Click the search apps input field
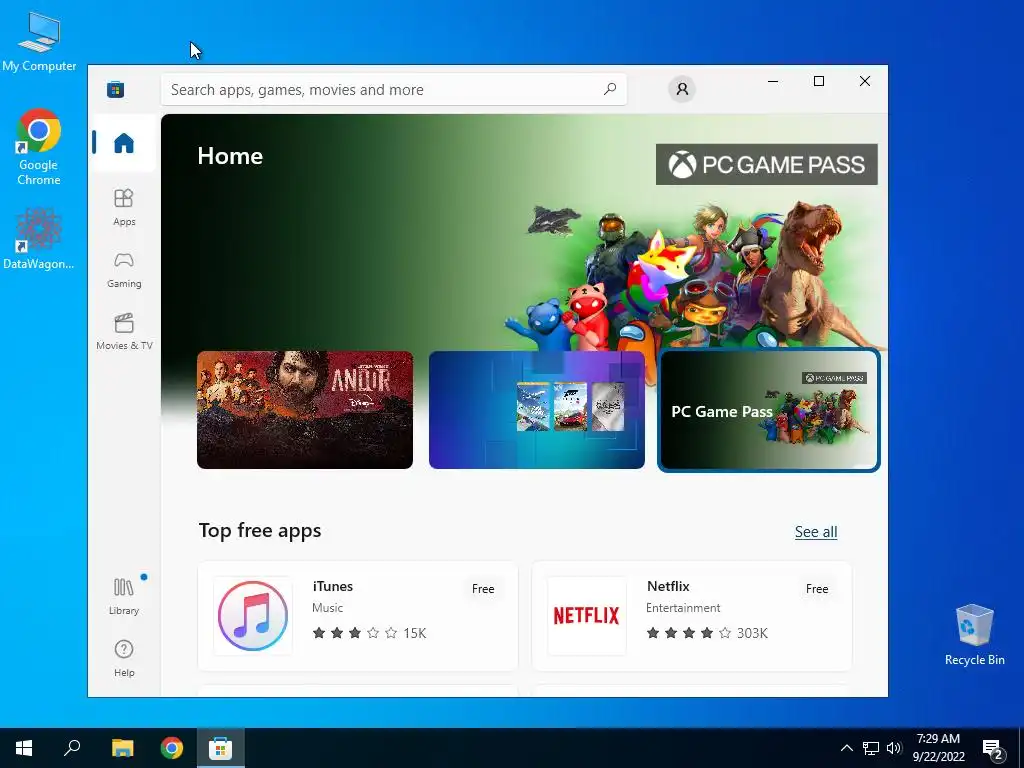Image resolution: width=1024 pixels, height=768 pixels. [394, 89]
